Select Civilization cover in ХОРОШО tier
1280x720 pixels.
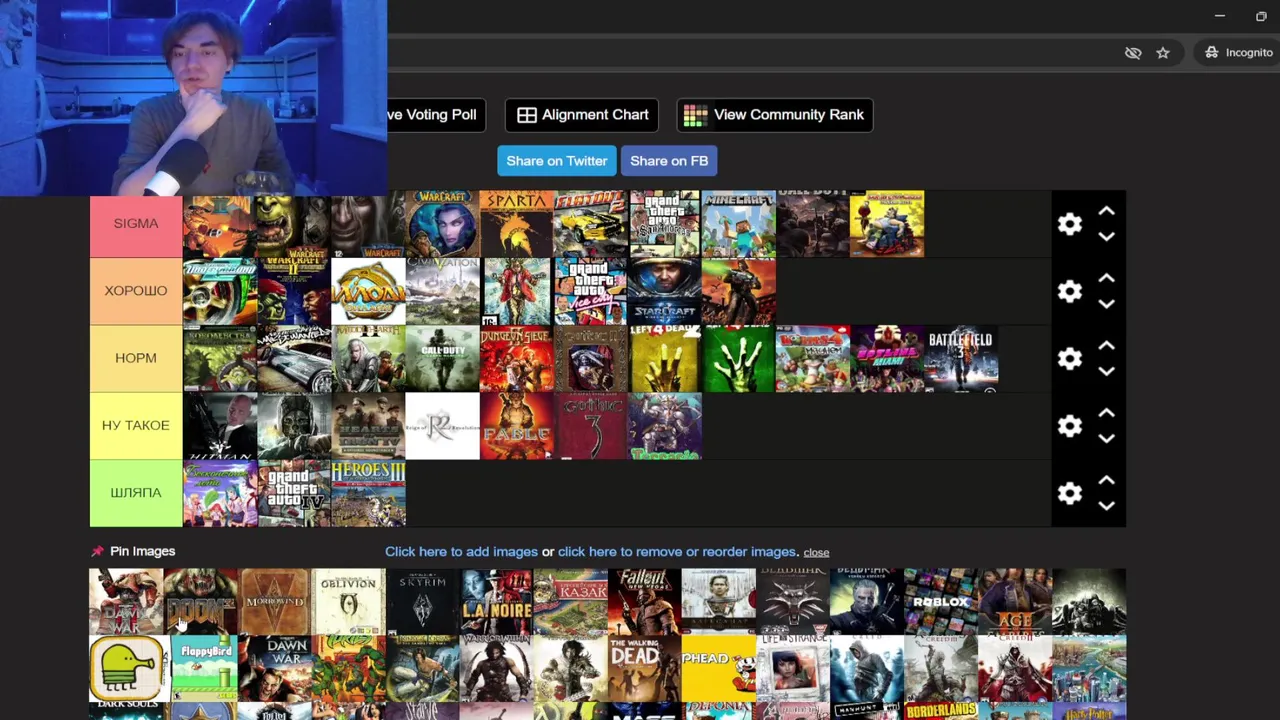(x=443, y=291)
